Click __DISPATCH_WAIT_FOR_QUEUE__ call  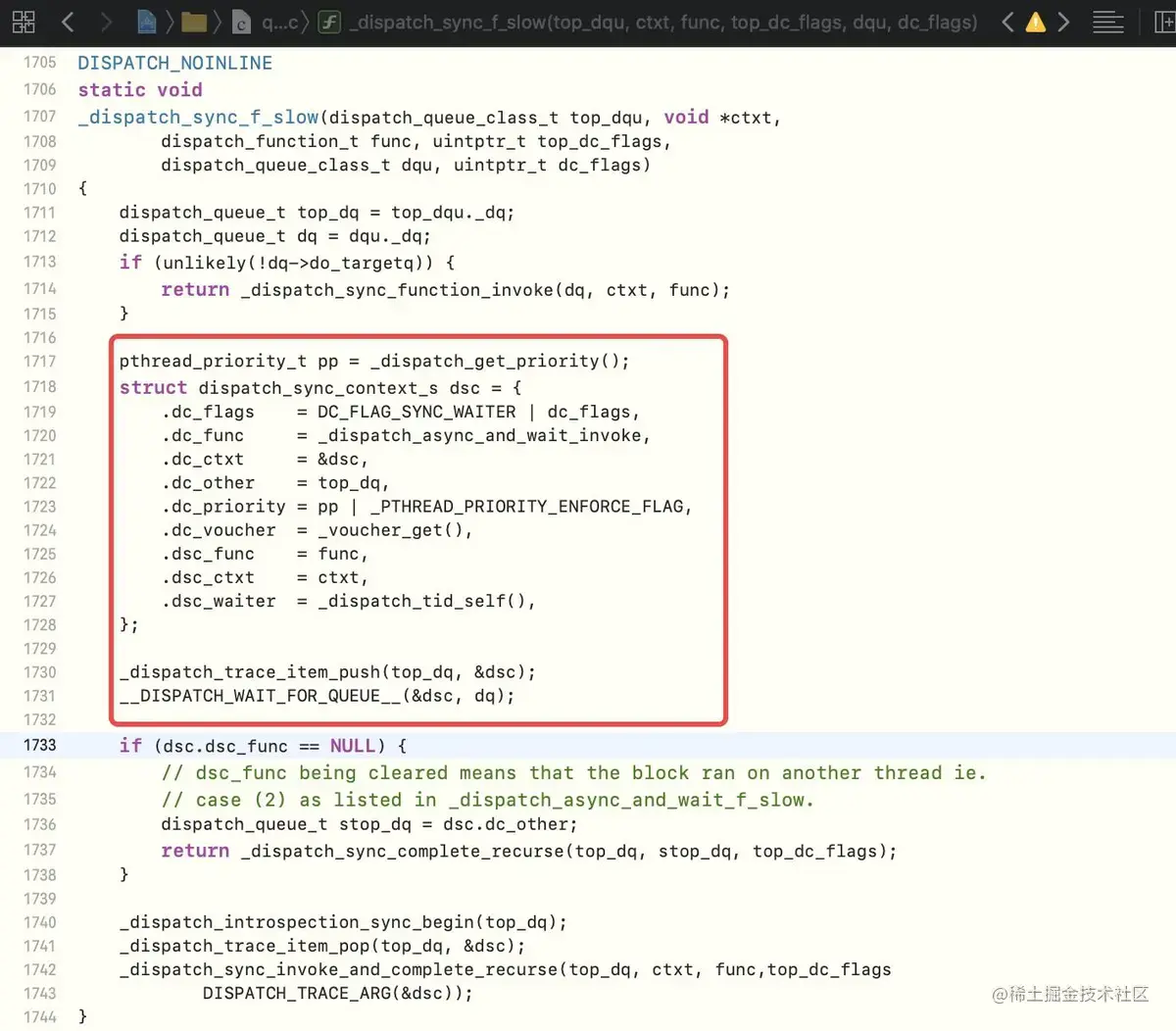(260, 696)
